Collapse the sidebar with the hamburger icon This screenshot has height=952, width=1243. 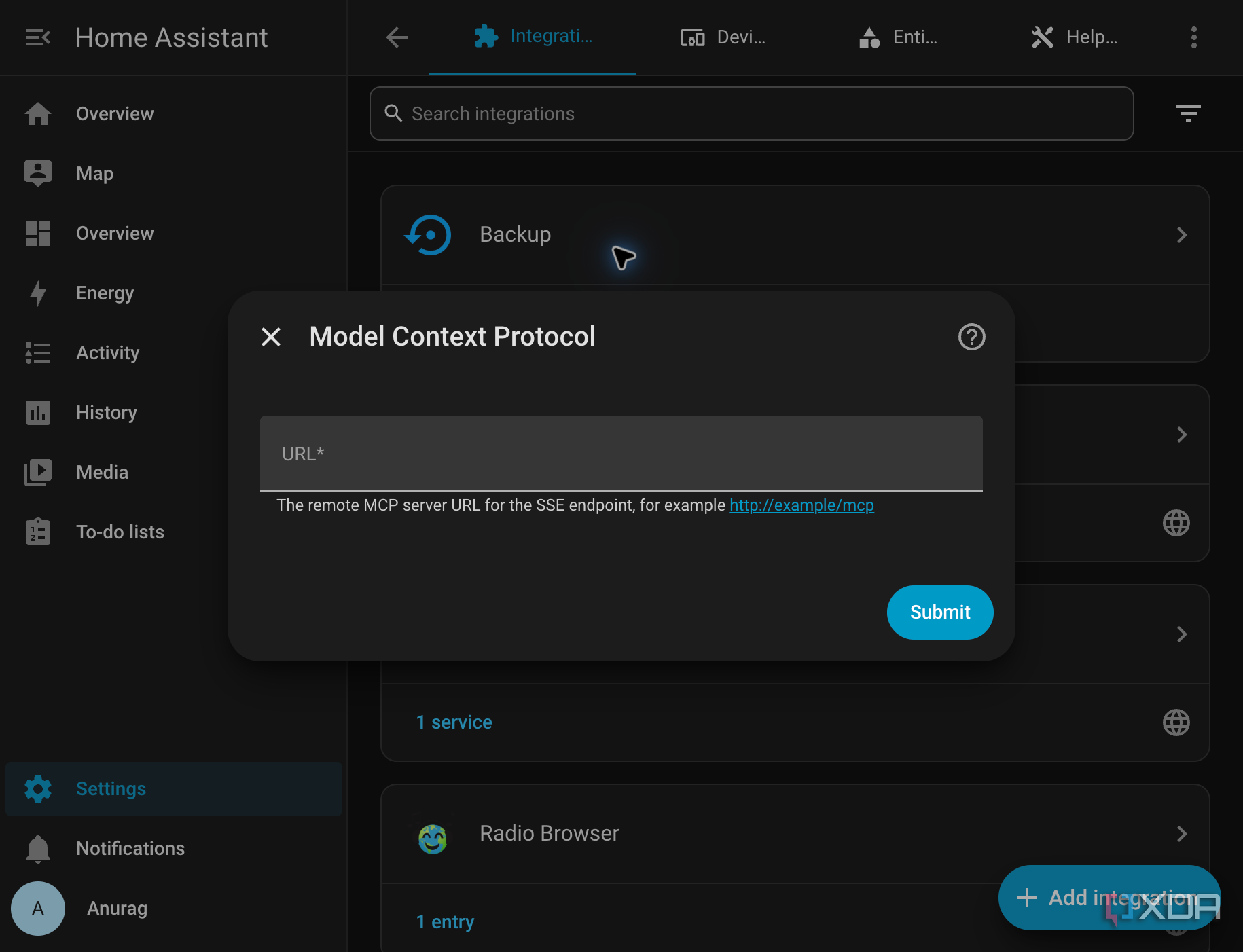coord(37,37)
